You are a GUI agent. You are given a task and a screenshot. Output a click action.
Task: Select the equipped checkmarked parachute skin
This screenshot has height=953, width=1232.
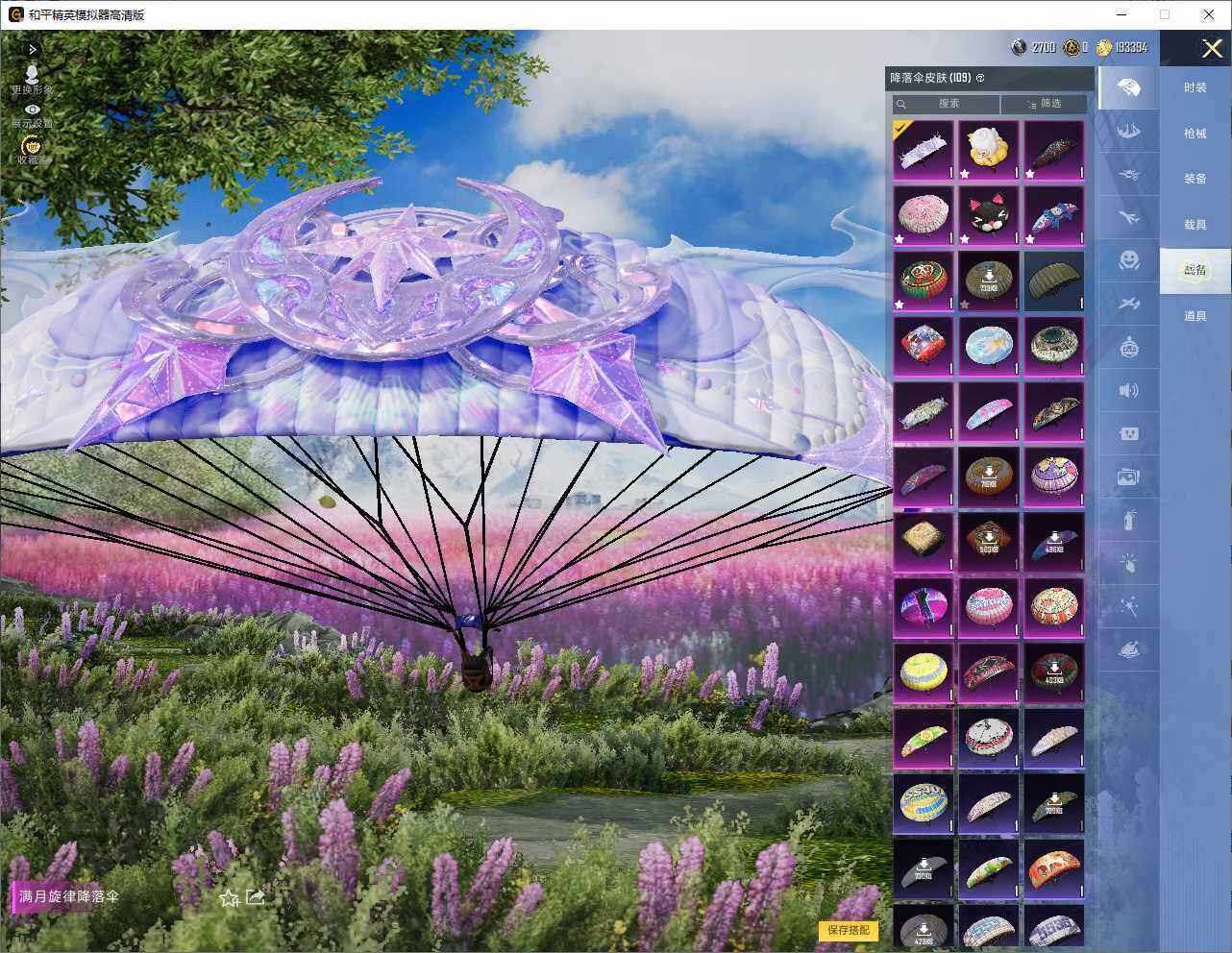(924, 150)
